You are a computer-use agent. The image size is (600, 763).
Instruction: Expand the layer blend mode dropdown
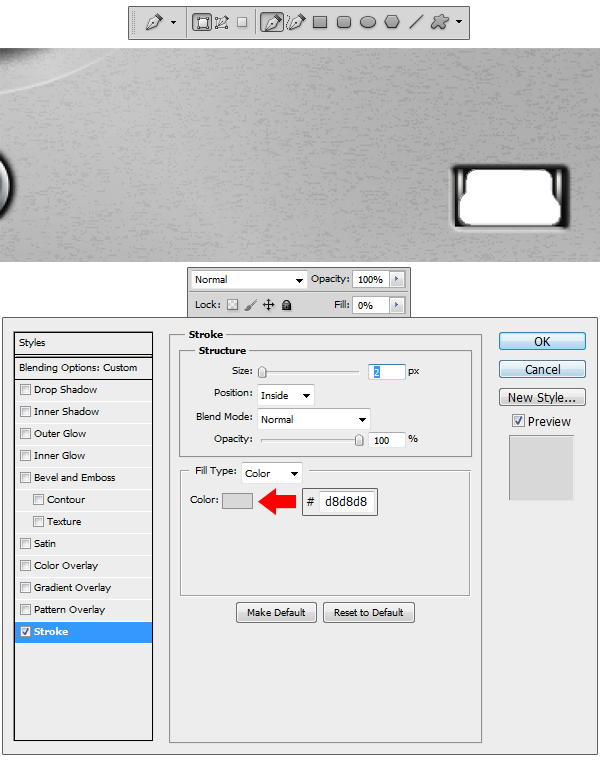(248, 280)
